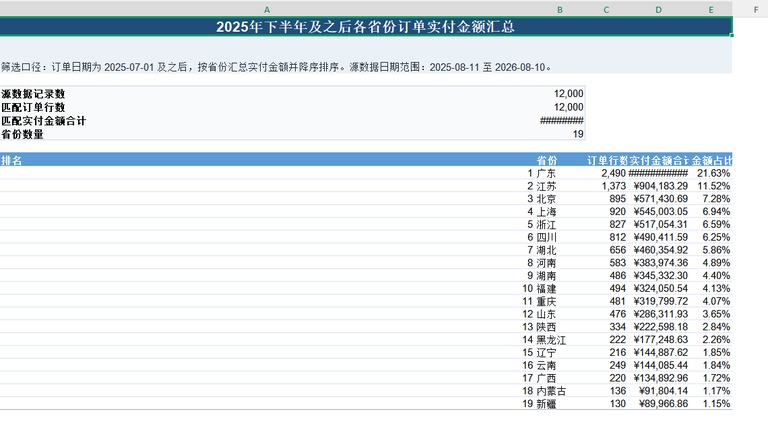Click amount ¥89,966.86 for 新疆
Viewport: 768px width, 428px height.
click(x=658, y=404)
